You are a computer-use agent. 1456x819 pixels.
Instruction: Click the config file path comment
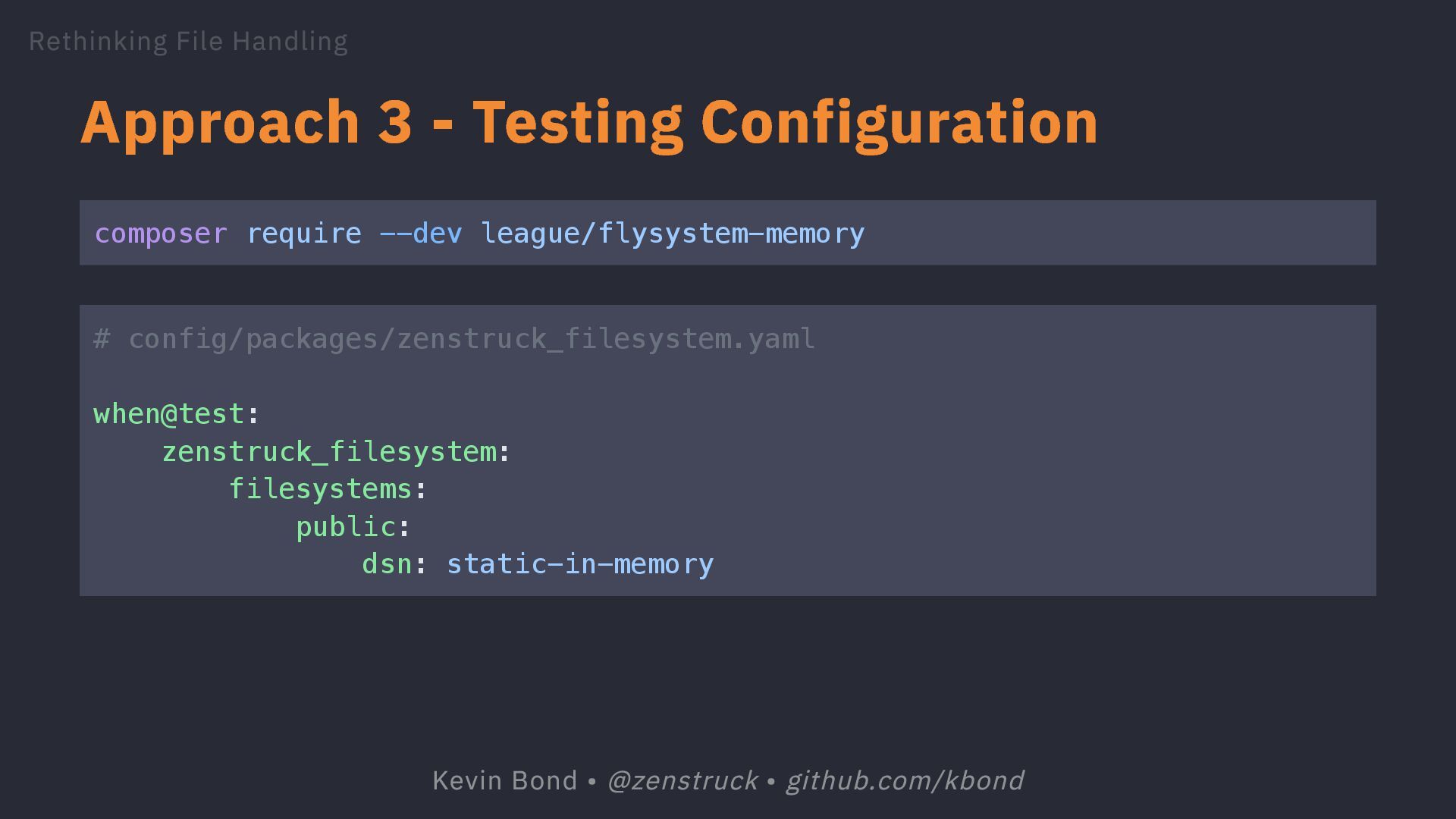pos(454,338)
